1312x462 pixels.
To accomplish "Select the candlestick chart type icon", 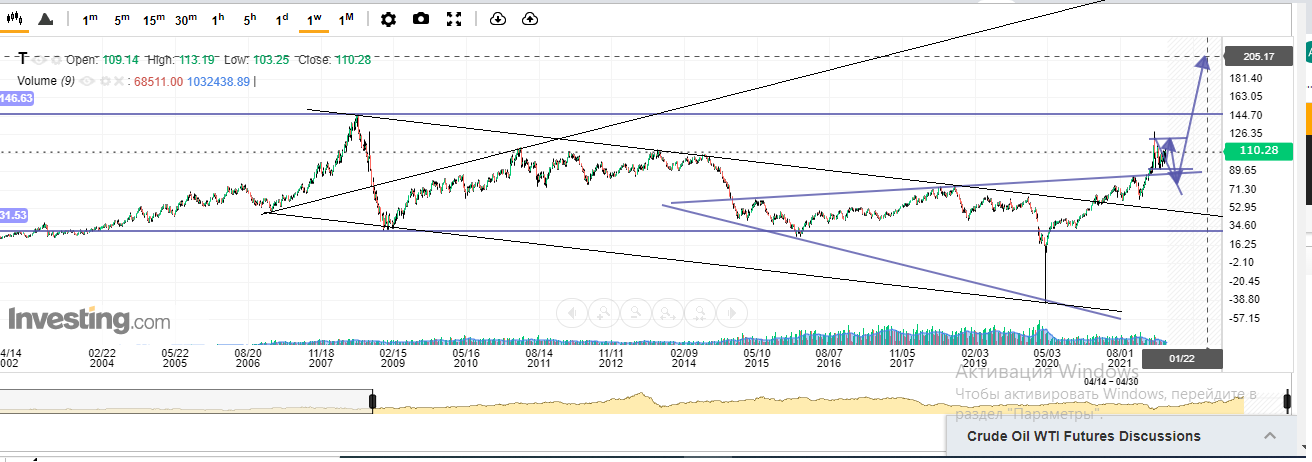I will (15, 19).
